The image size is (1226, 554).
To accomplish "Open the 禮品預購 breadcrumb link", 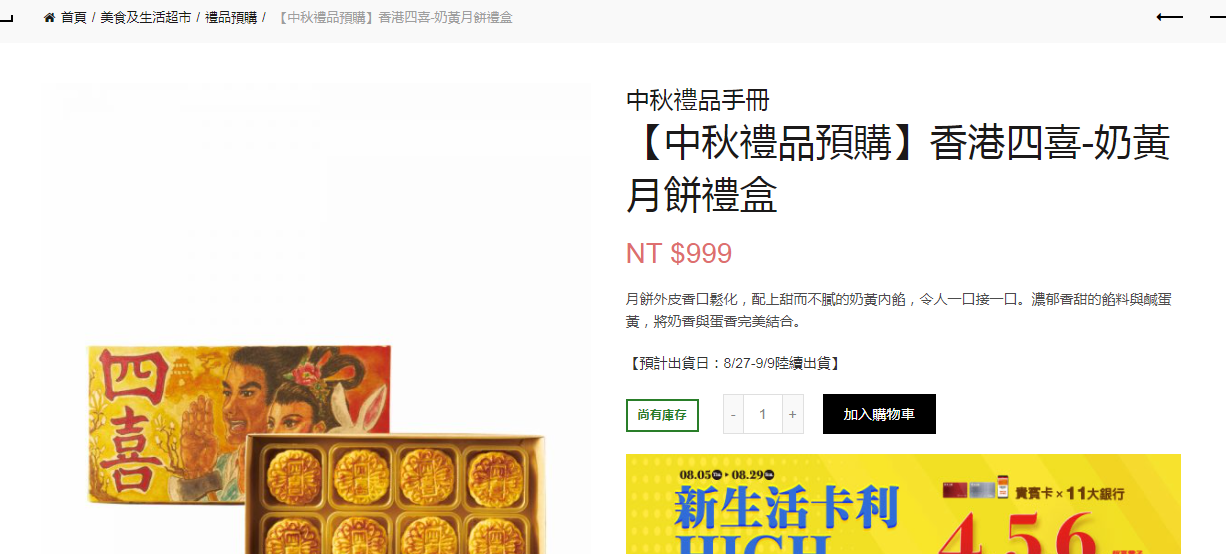I will tap(231, 18).
